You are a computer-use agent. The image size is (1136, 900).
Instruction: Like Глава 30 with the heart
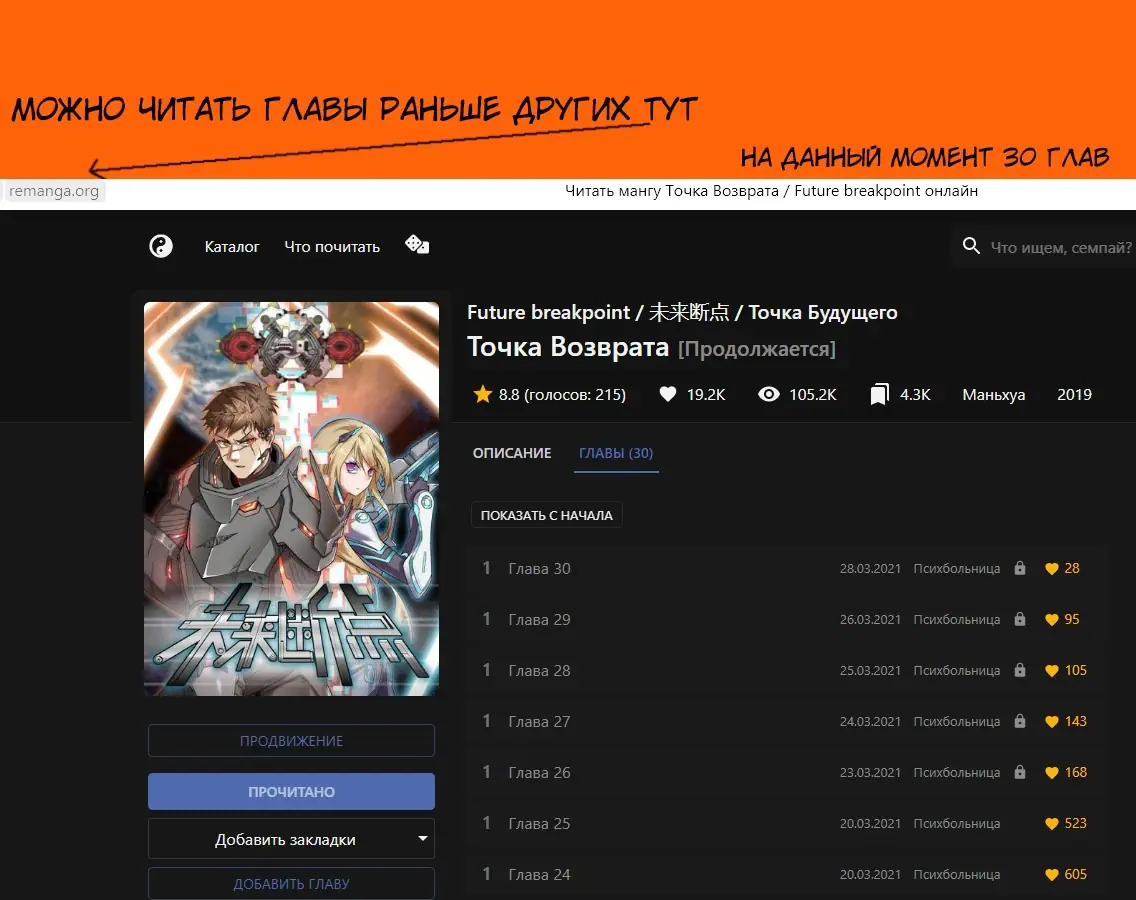pos(1052,569)
